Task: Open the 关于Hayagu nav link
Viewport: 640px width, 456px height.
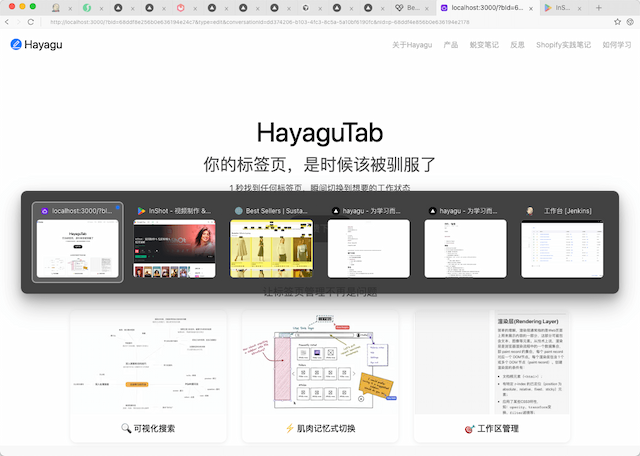Action: click(412, 45)
